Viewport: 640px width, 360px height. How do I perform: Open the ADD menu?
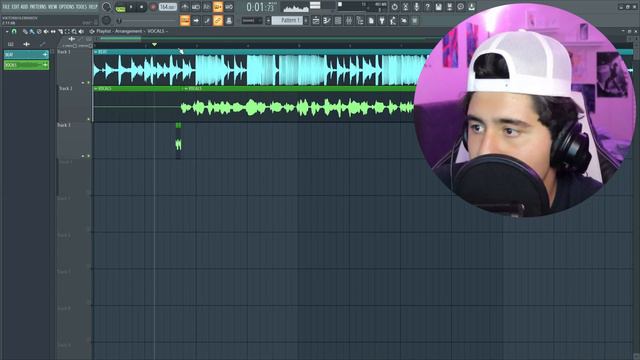click(x=24, y=7)
